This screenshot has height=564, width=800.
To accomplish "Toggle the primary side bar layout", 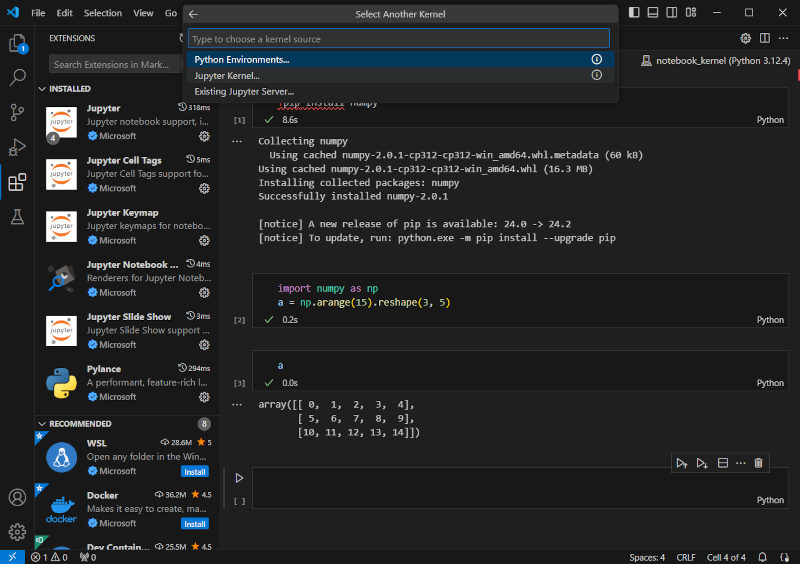I will [x=634, y=12].
